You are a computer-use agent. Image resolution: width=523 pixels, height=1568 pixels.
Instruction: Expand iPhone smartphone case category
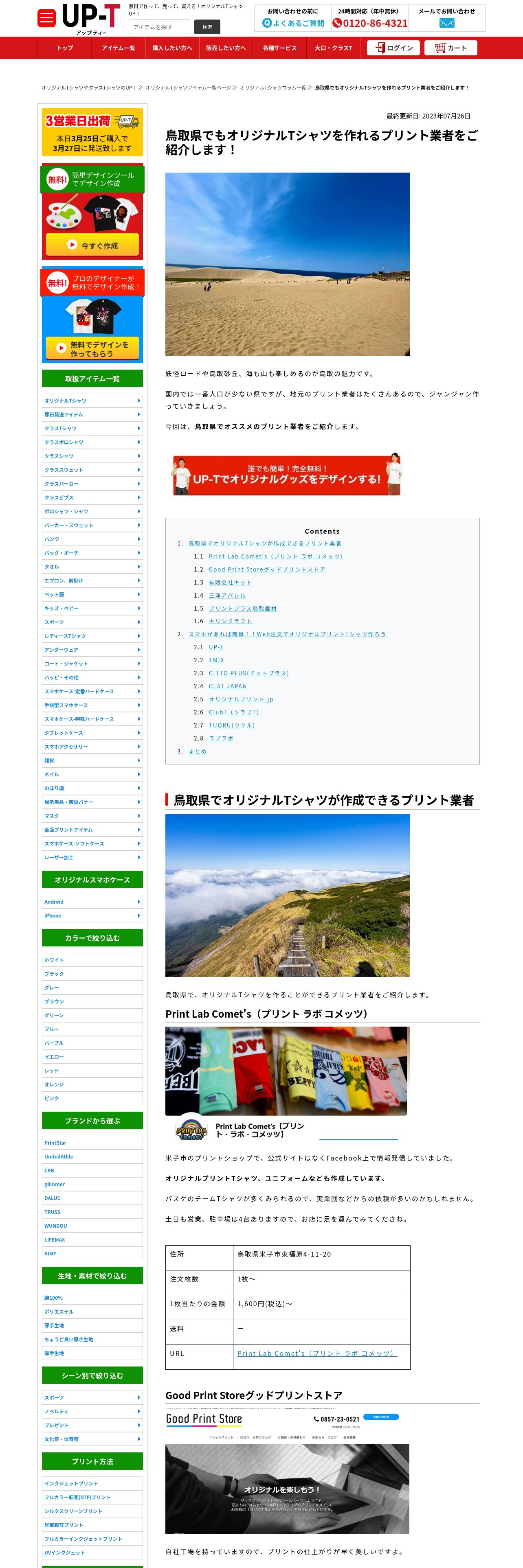[x=92, y=915]
